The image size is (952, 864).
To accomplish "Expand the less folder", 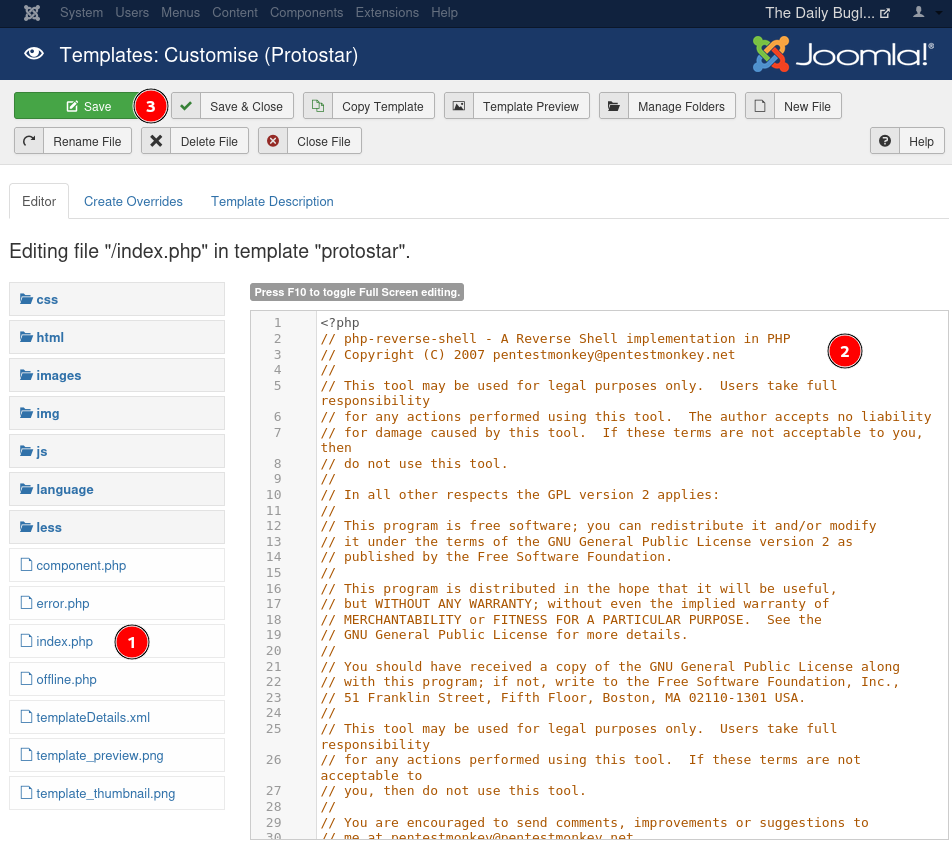I will point(117,527).
